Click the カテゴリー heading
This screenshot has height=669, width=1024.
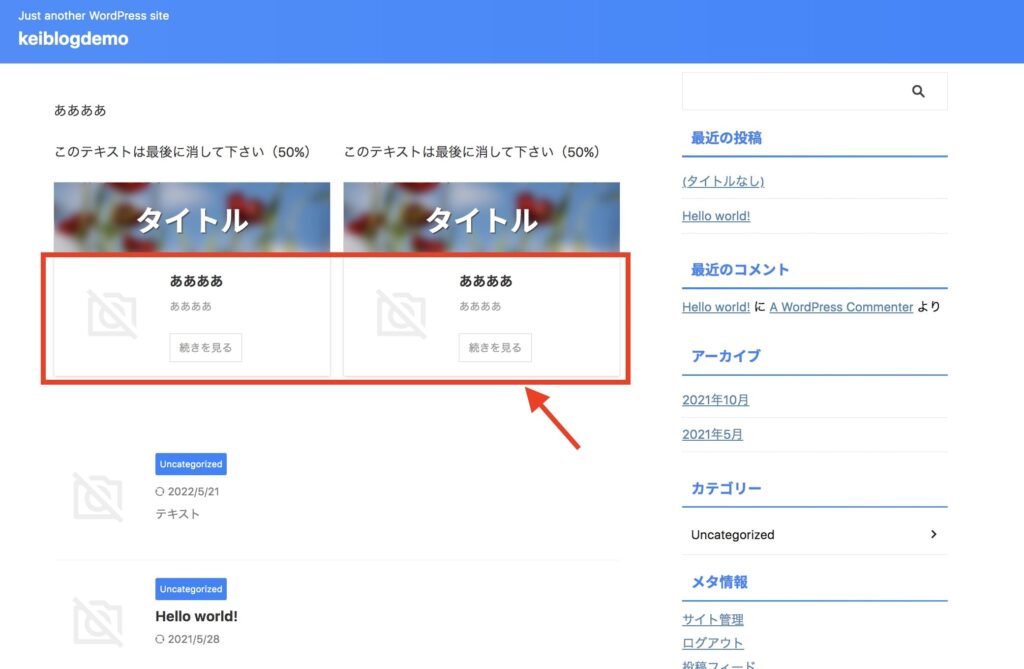pos(726,488)
